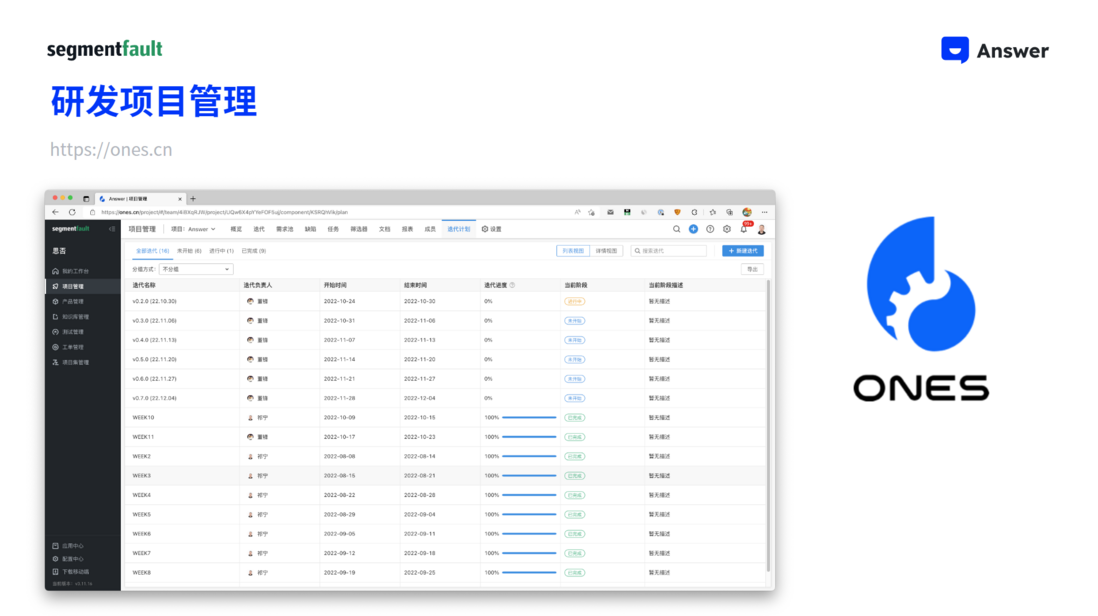This screenshot has height=616, width=1098.
Task: Switch to 详情视图 detail view
Action: tap(606, 251)
